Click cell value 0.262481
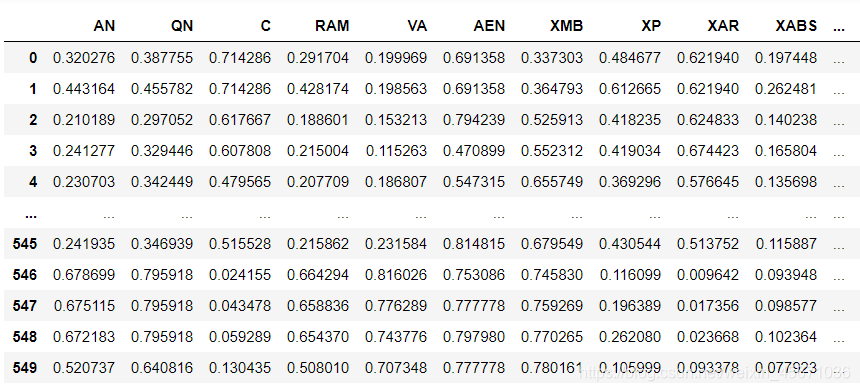Viewport: 860px width, 391px height. tap(786, 89)
